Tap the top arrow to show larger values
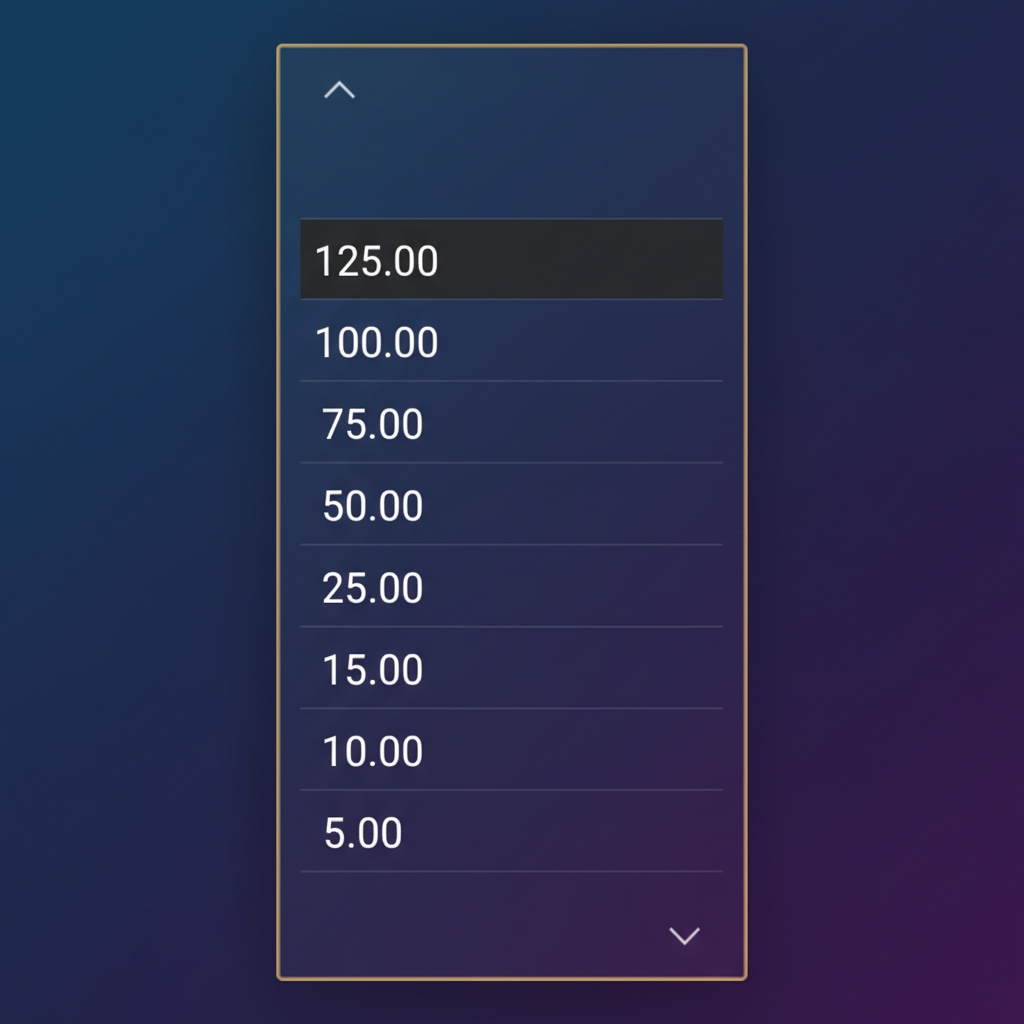Screen dimensions: 1024x1024 pos(339,89)
